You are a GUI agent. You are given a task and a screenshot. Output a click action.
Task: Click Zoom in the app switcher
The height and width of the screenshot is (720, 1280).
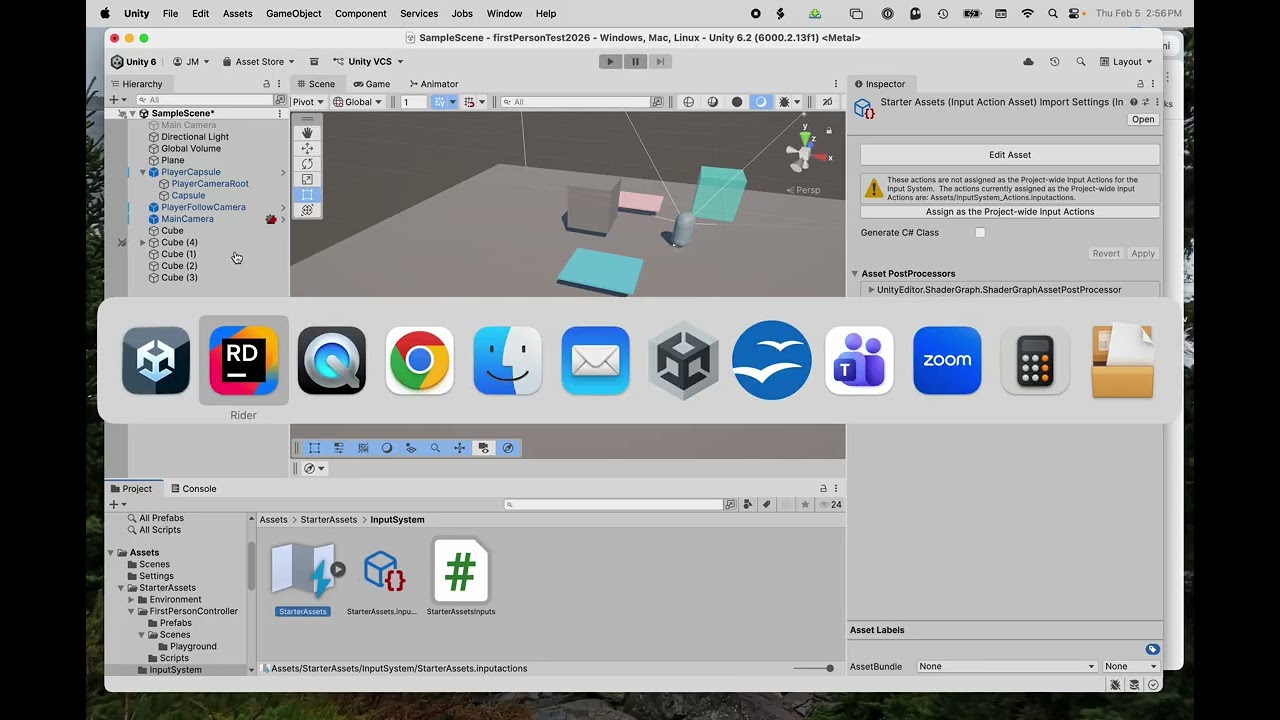point(947,360)
